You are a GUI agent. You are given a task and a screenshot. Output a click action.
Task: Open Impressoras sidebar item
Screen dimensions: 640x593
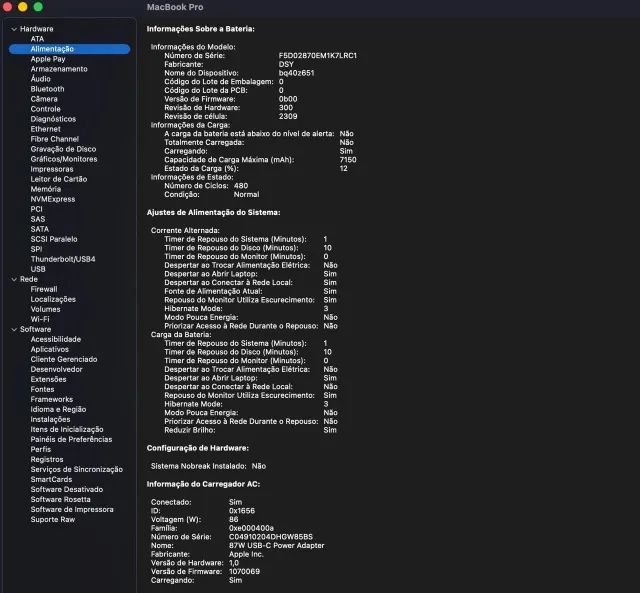pos(52,169)
